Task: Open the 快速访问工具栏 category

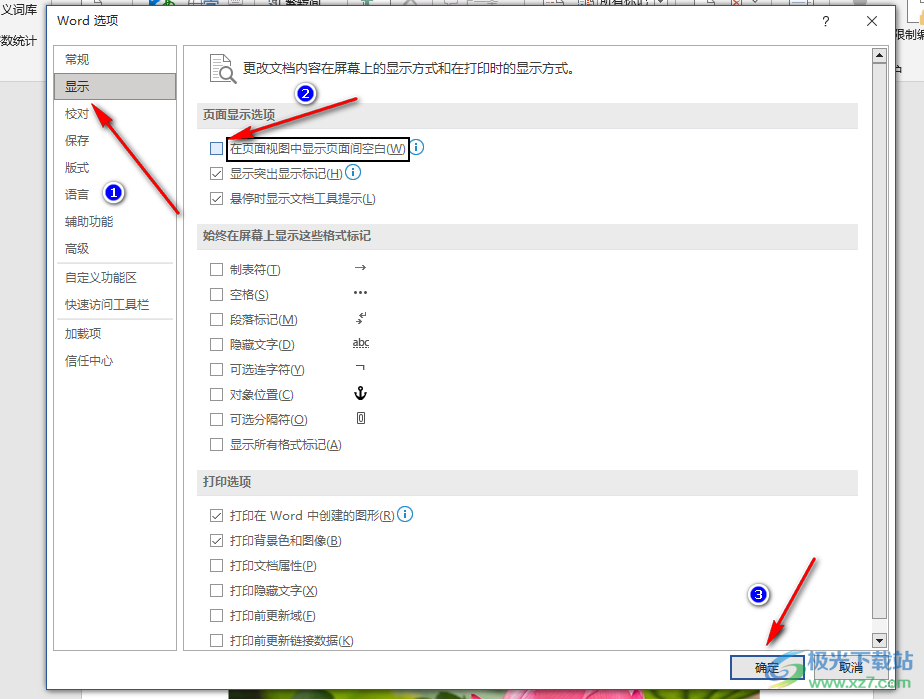Action: 115,305
